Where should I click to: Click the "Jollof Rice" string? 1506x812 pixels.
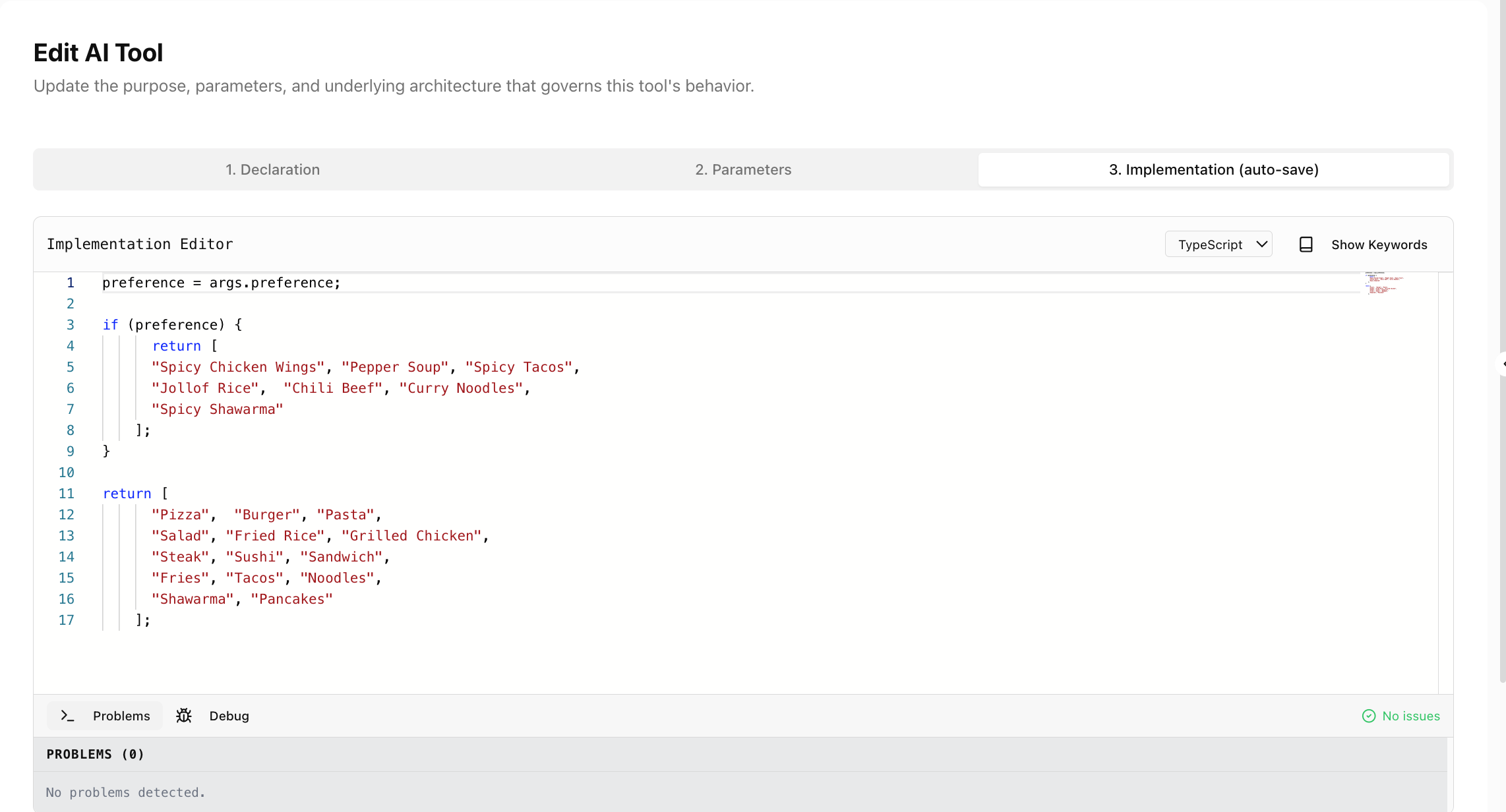205,388
